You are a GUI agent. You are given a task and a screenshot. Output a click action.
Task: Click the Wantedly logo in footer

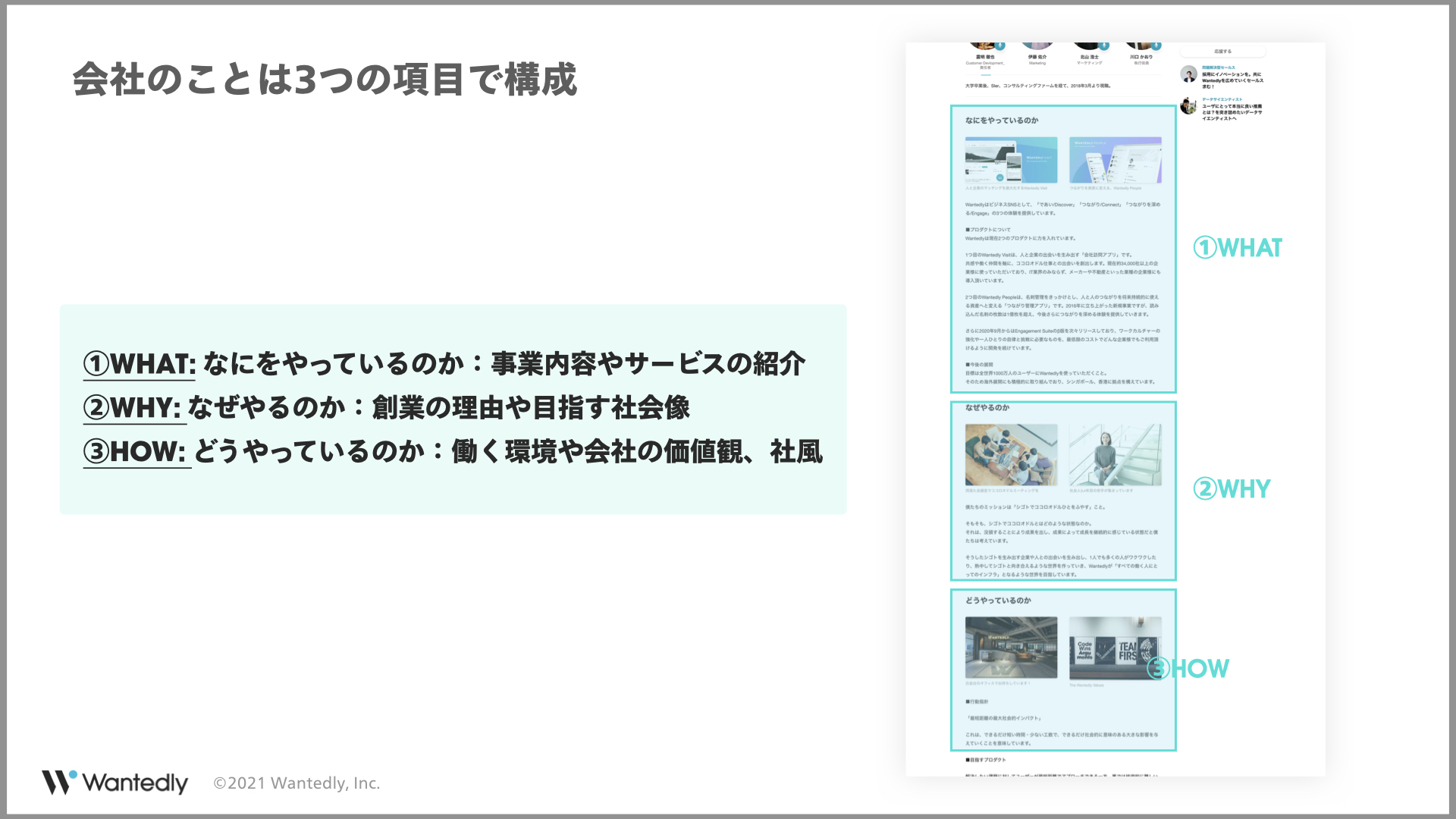click(x=115, y=783)
